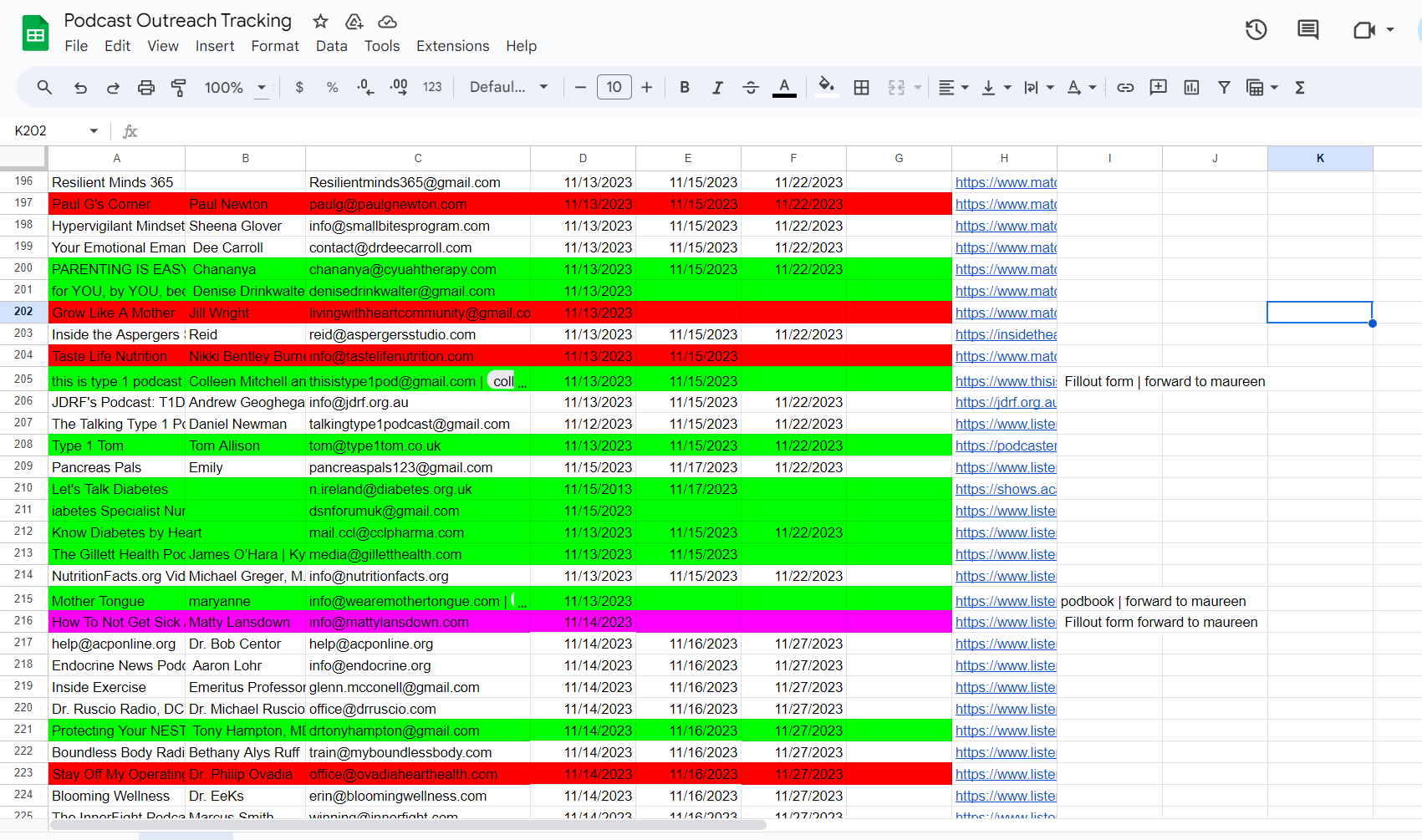The height and width of the screenshot is (840, 1422).
Task: Decrease the font size
Action: pyautogui.click(x=580, y=87)
